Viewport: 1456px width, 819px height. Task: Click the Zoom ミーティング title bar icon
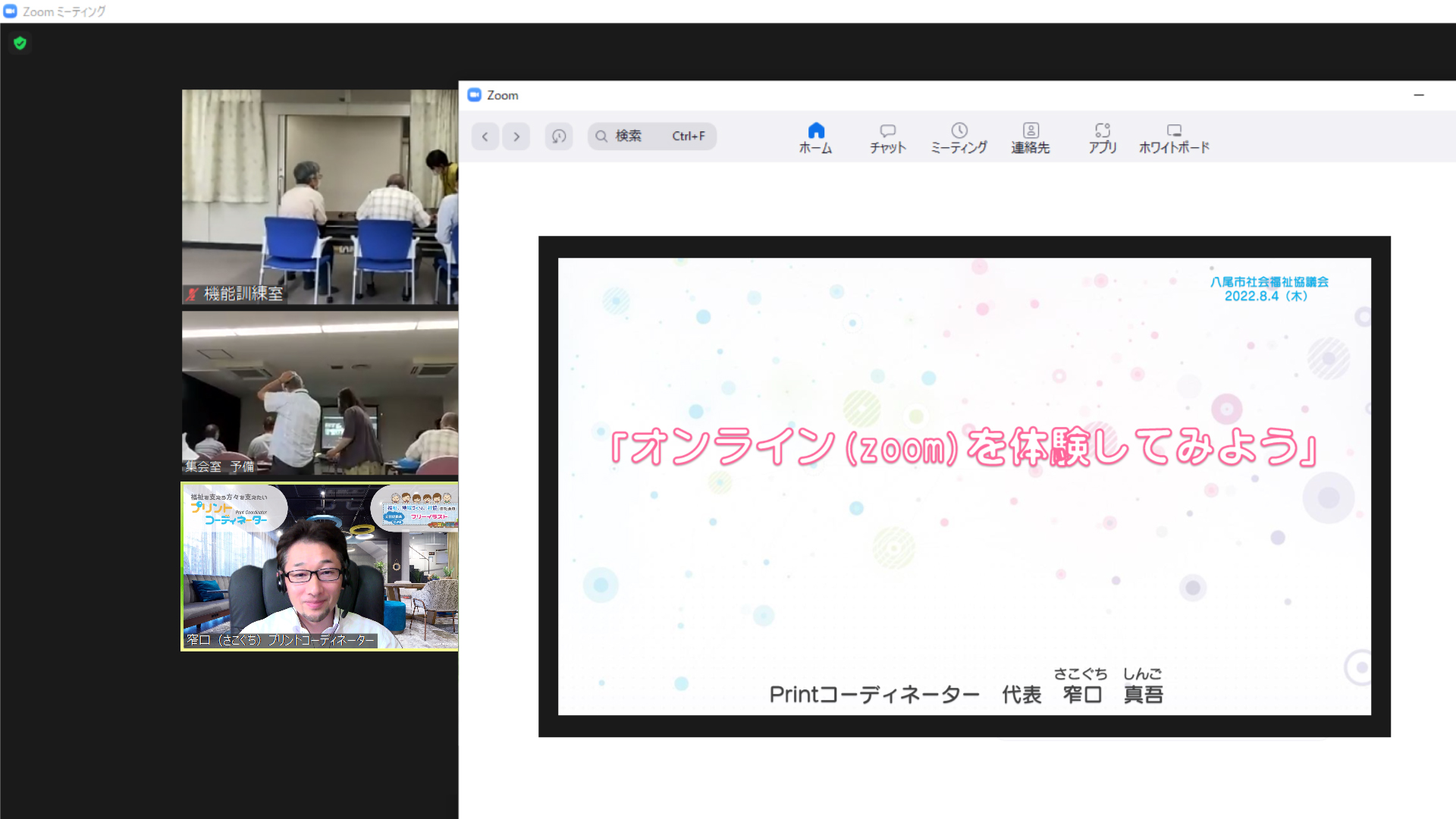coord(10,11)
